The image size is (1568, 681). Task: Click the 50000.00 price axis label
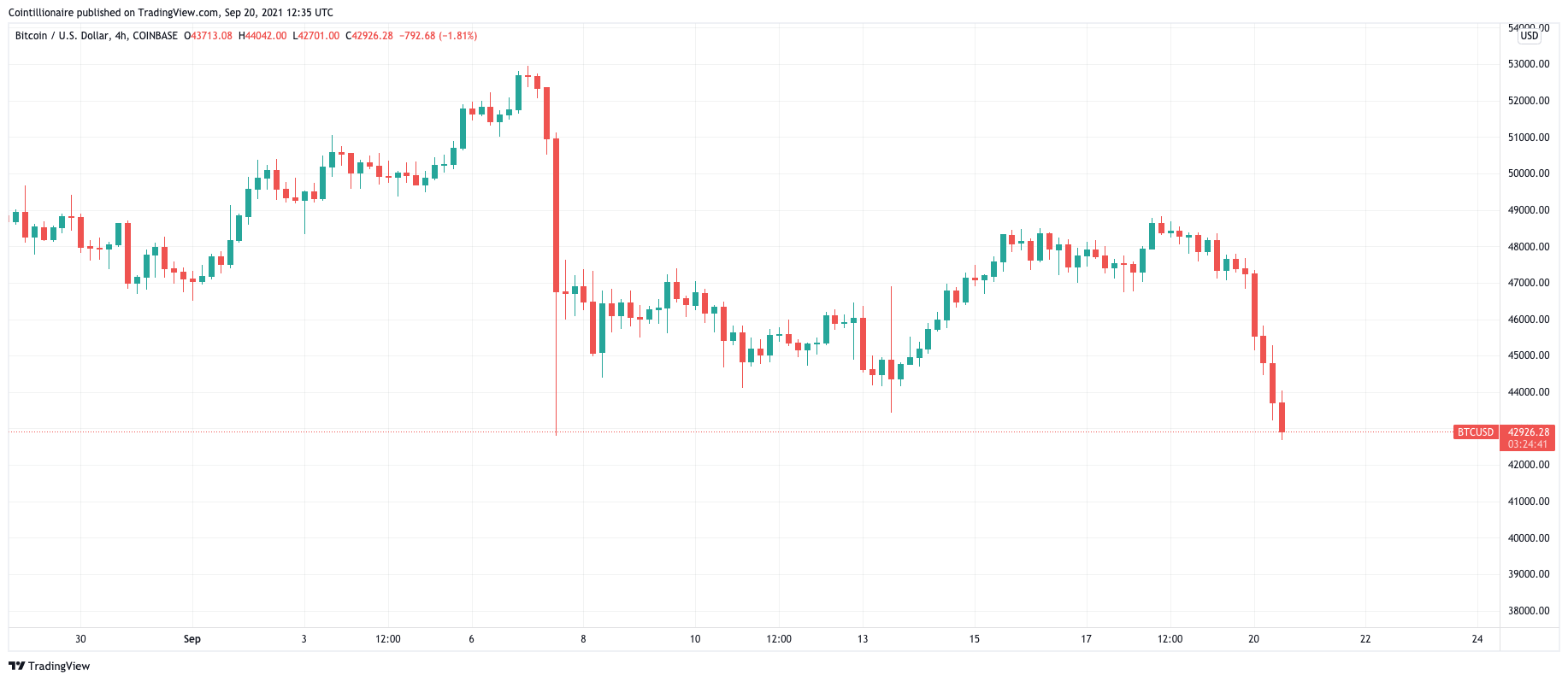pyautogui.click(x=1529, y=173)
